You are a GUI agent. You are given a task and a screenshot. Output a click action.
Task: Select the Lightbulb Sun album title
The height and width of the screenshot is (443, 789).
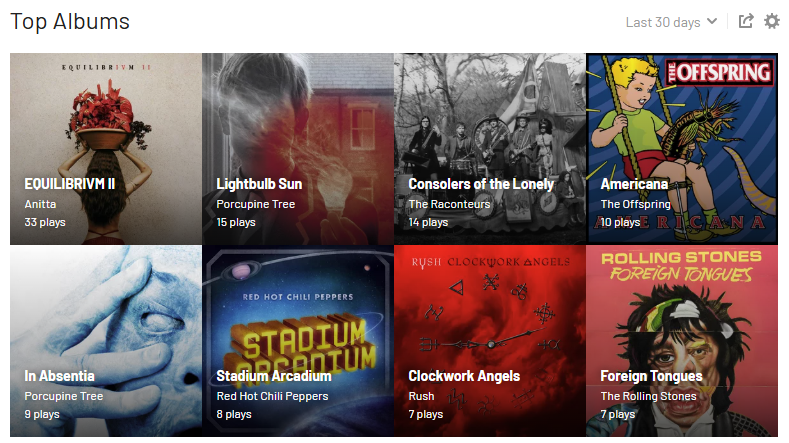(x=259, y=184)
